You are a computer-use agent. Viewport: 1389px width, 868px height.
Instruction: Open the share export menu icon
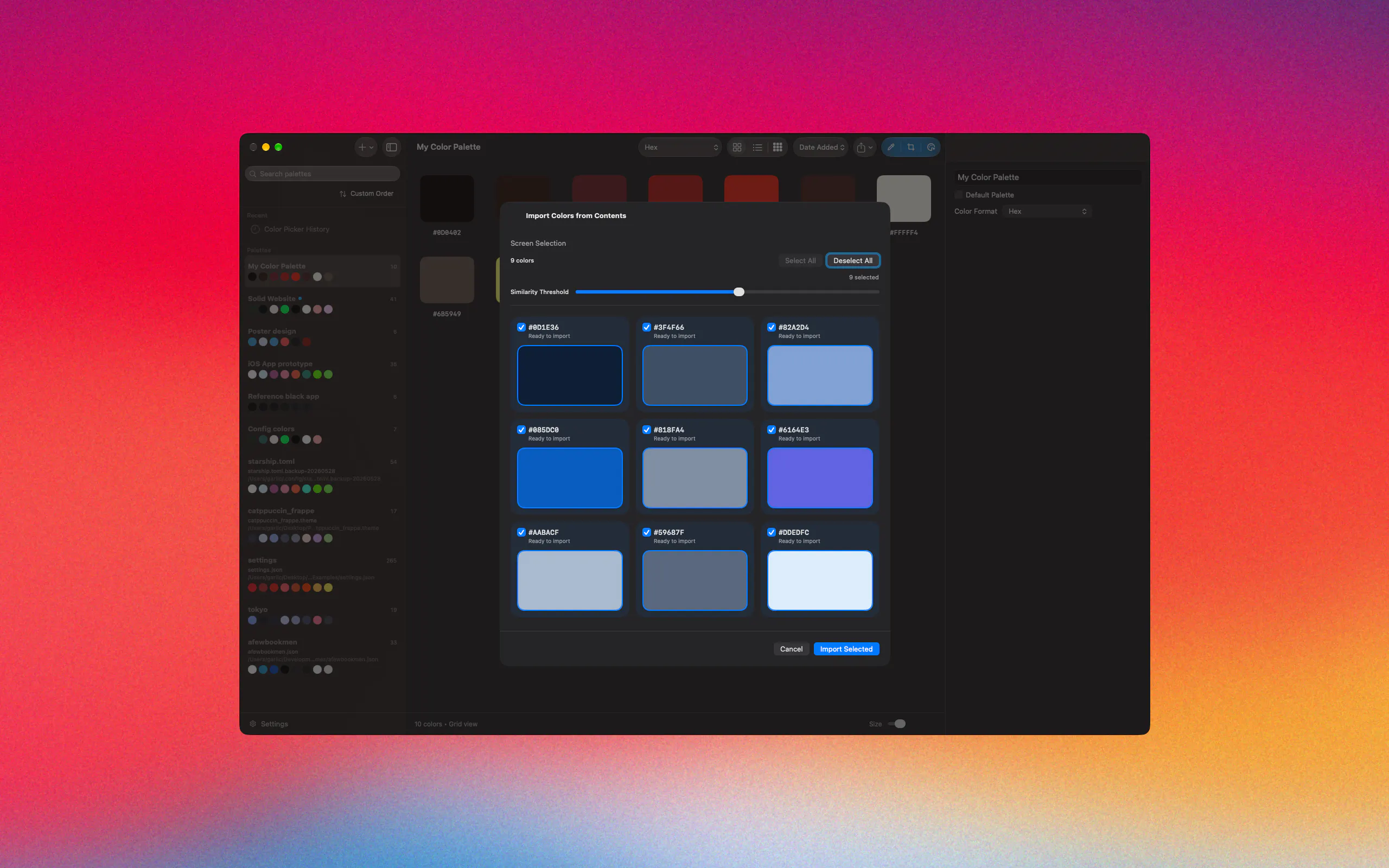pos(864,148)
